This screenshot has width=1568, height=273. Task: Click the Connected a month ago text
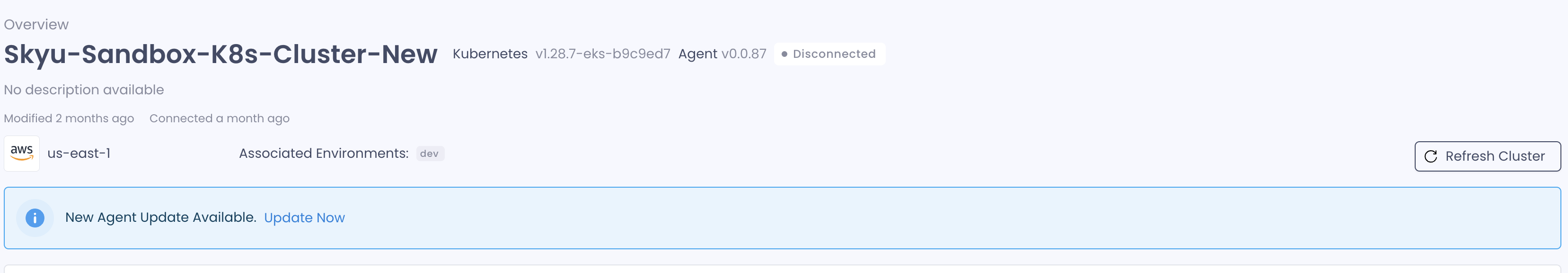coord(220,118)
